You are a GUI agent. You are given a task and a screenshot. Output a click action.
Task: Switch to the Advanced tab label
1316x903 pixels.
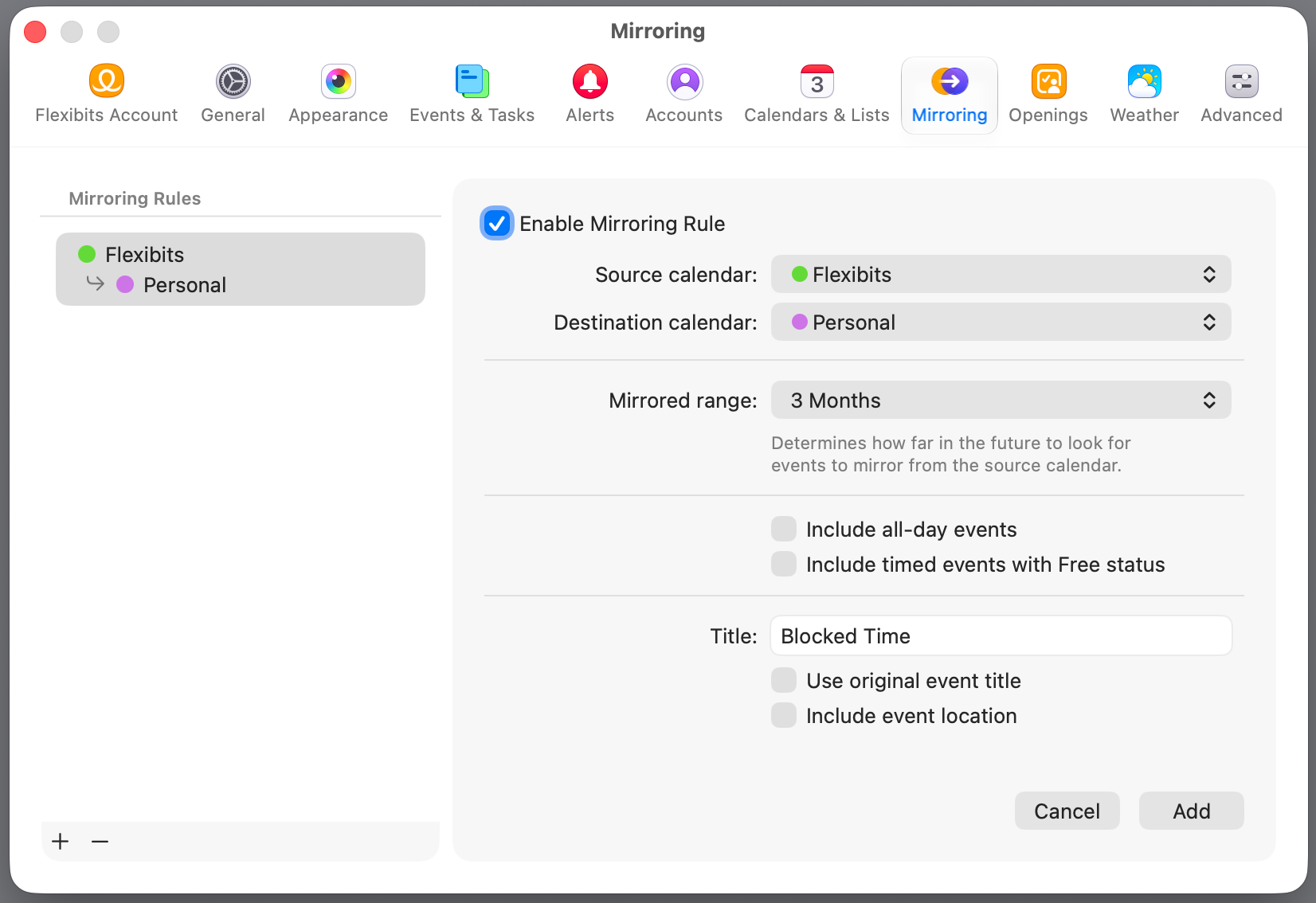[1242, 115]
